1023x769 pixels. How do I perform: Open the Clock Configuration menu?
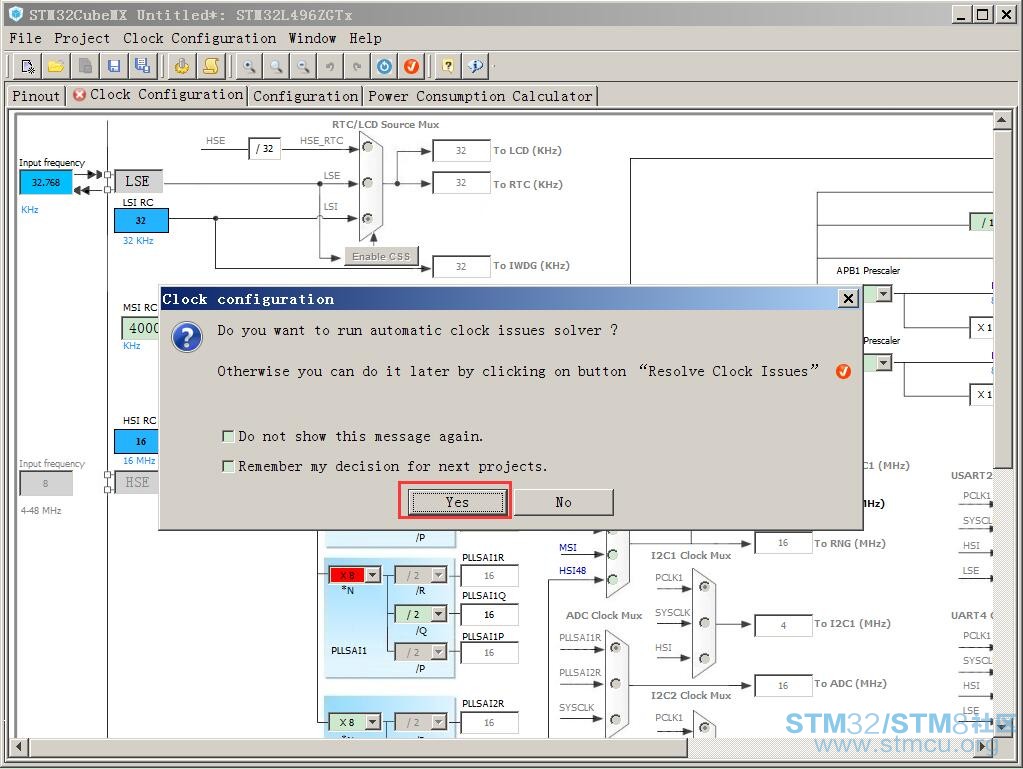200,38
